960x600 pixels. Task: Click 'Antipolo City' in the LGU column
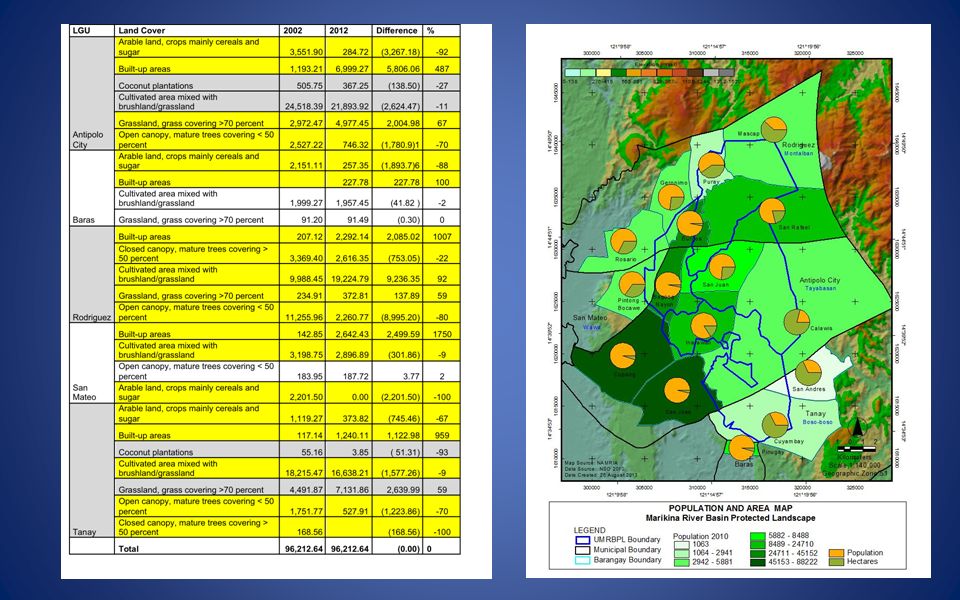click(x=88, y=140)
